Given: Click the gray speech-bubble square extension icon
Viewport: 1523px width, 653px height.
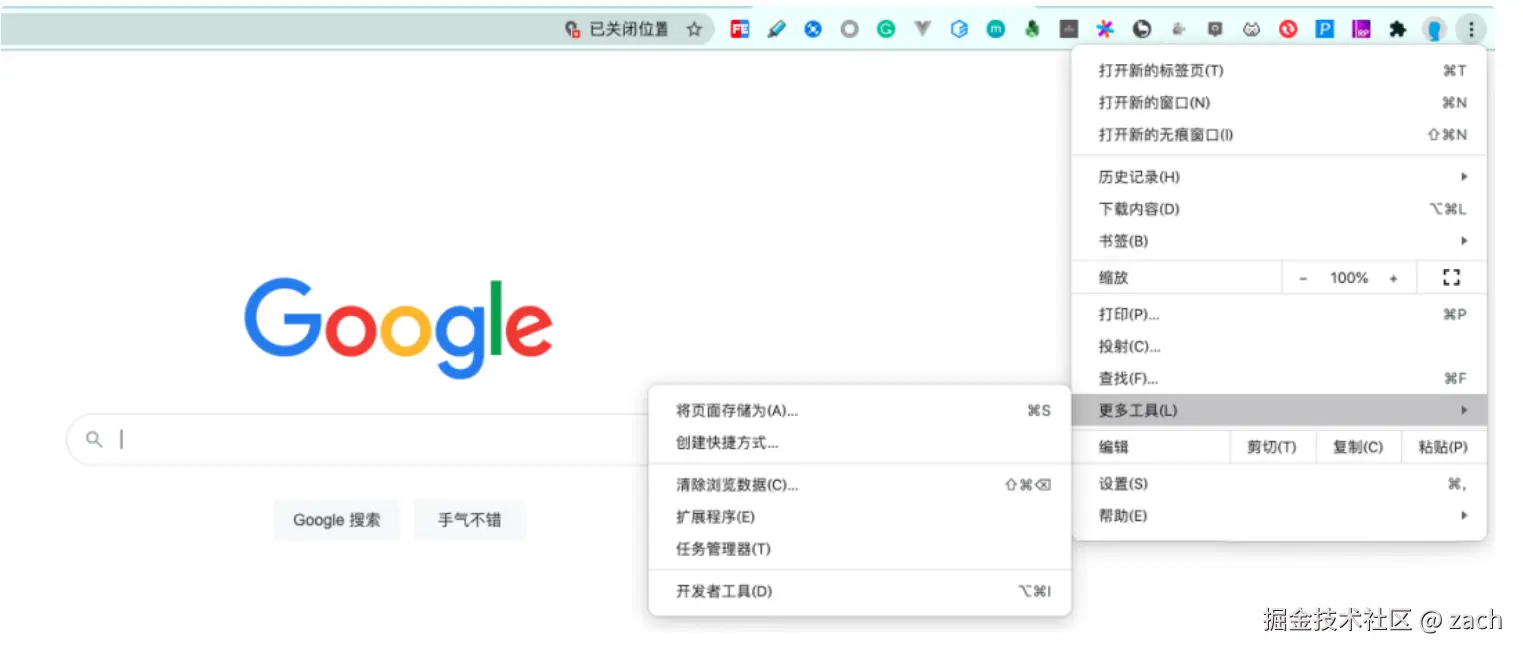Looking at the screenshot, I should (x=1215, y=29).
